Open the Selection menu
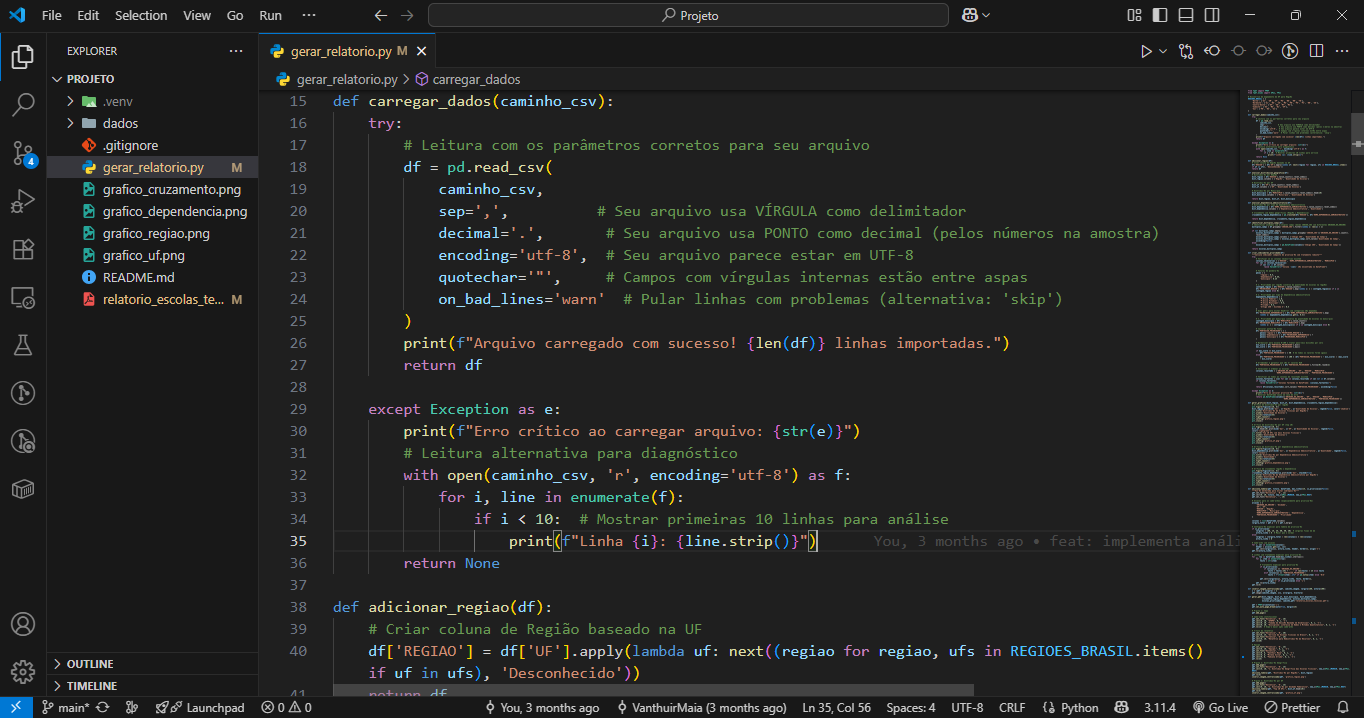Image resolution: width=1364 pixels, height=718 pixels. coord(141,16)
